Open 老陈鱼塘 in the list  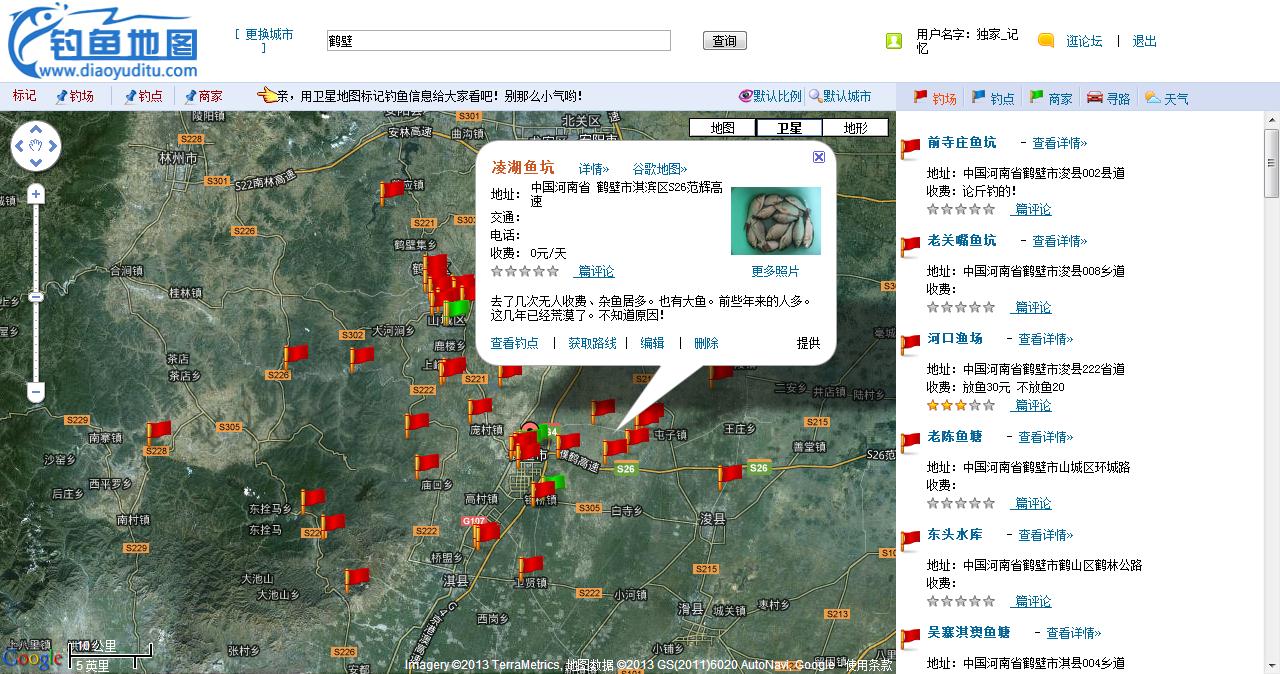(955, 436)
